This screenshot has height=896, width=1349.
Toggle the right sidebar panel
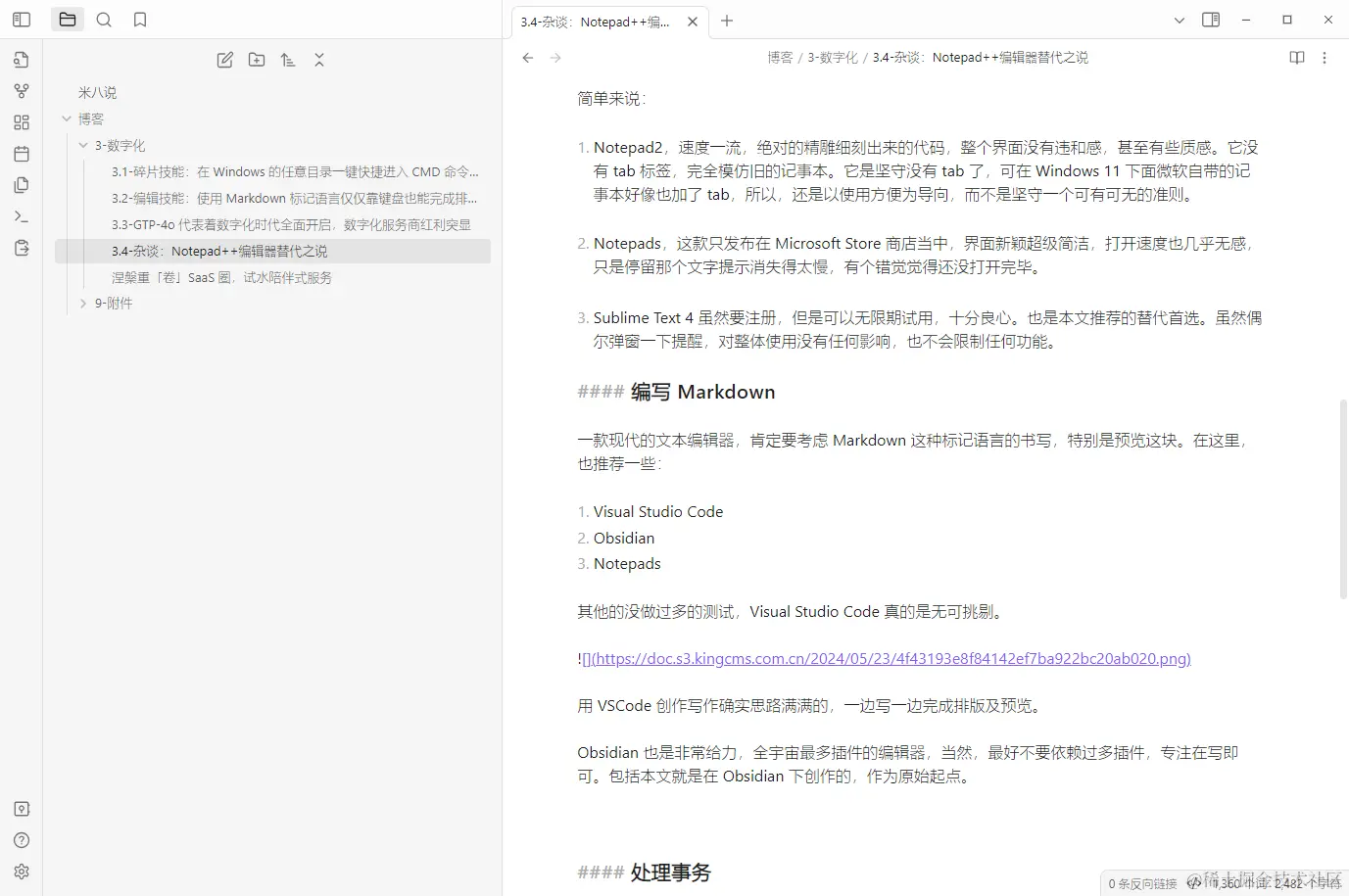click(x=1211, y=20)
